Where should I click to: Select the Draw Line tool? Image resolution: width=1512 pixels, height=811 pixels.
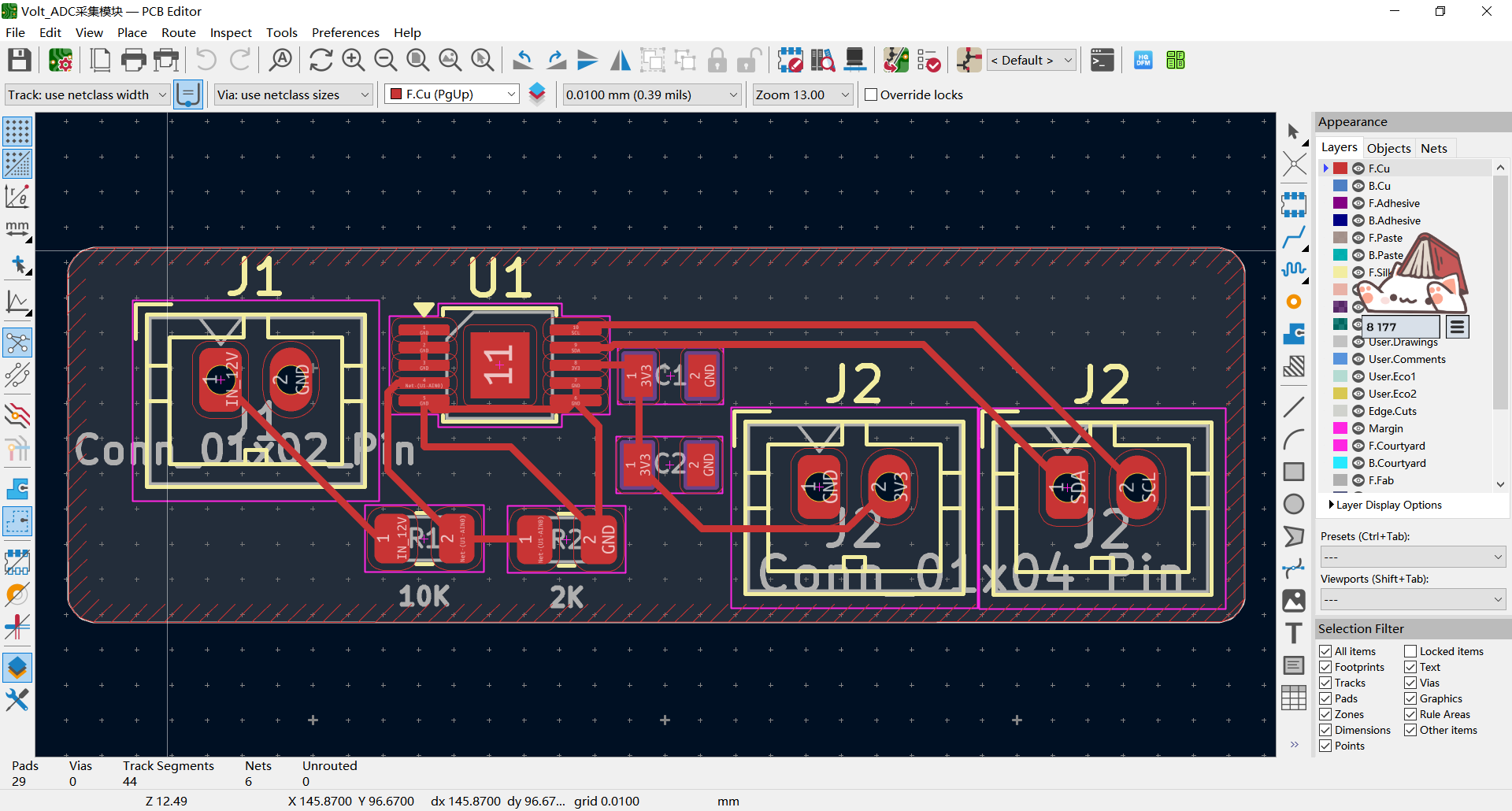coord(1294,407)
